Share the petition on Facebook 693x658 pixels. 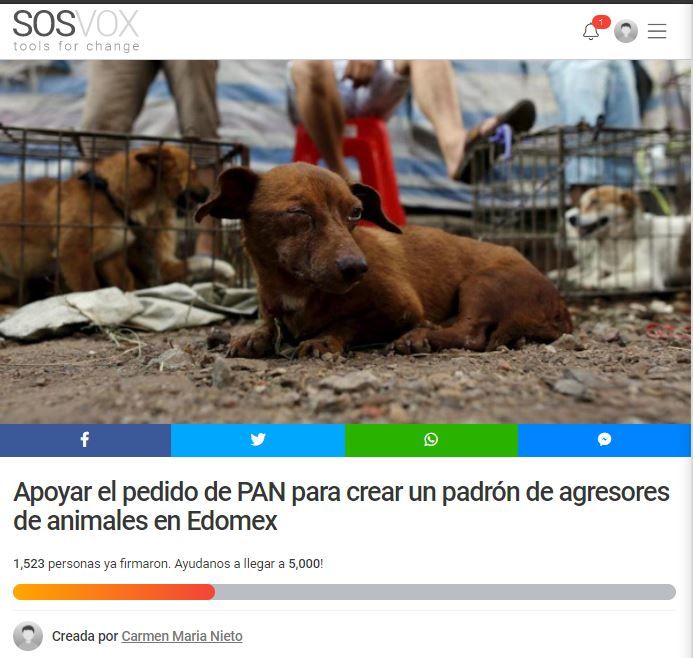(85, 440)
